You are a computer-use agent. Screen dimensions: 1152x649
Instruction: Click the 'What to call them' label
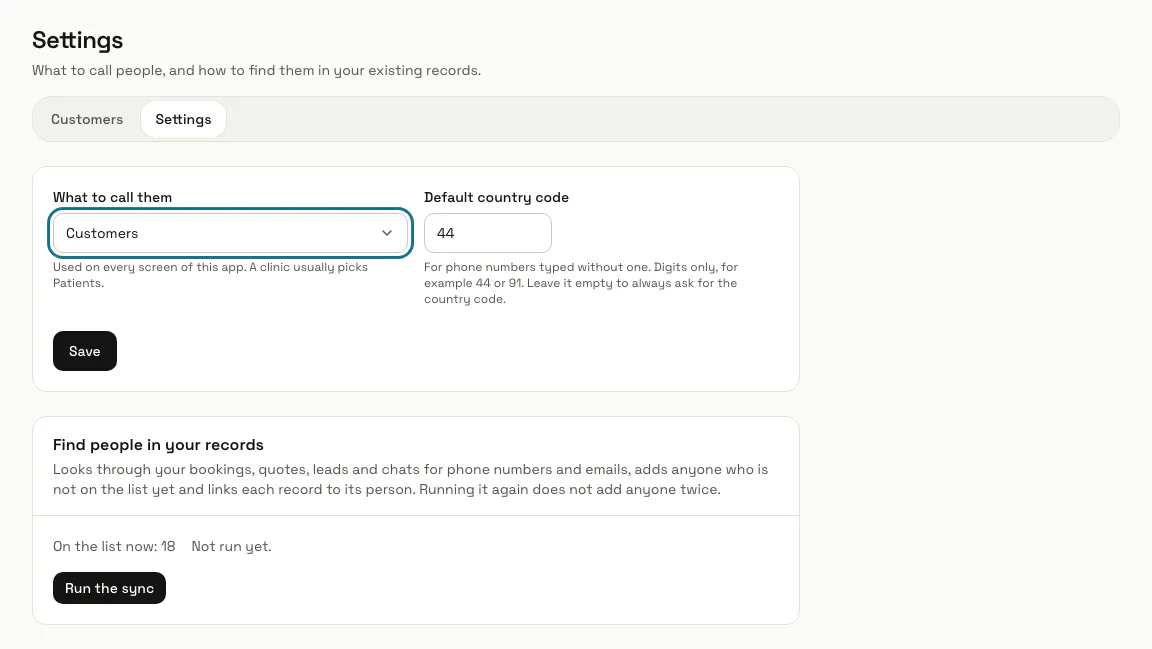pos(112,197)
